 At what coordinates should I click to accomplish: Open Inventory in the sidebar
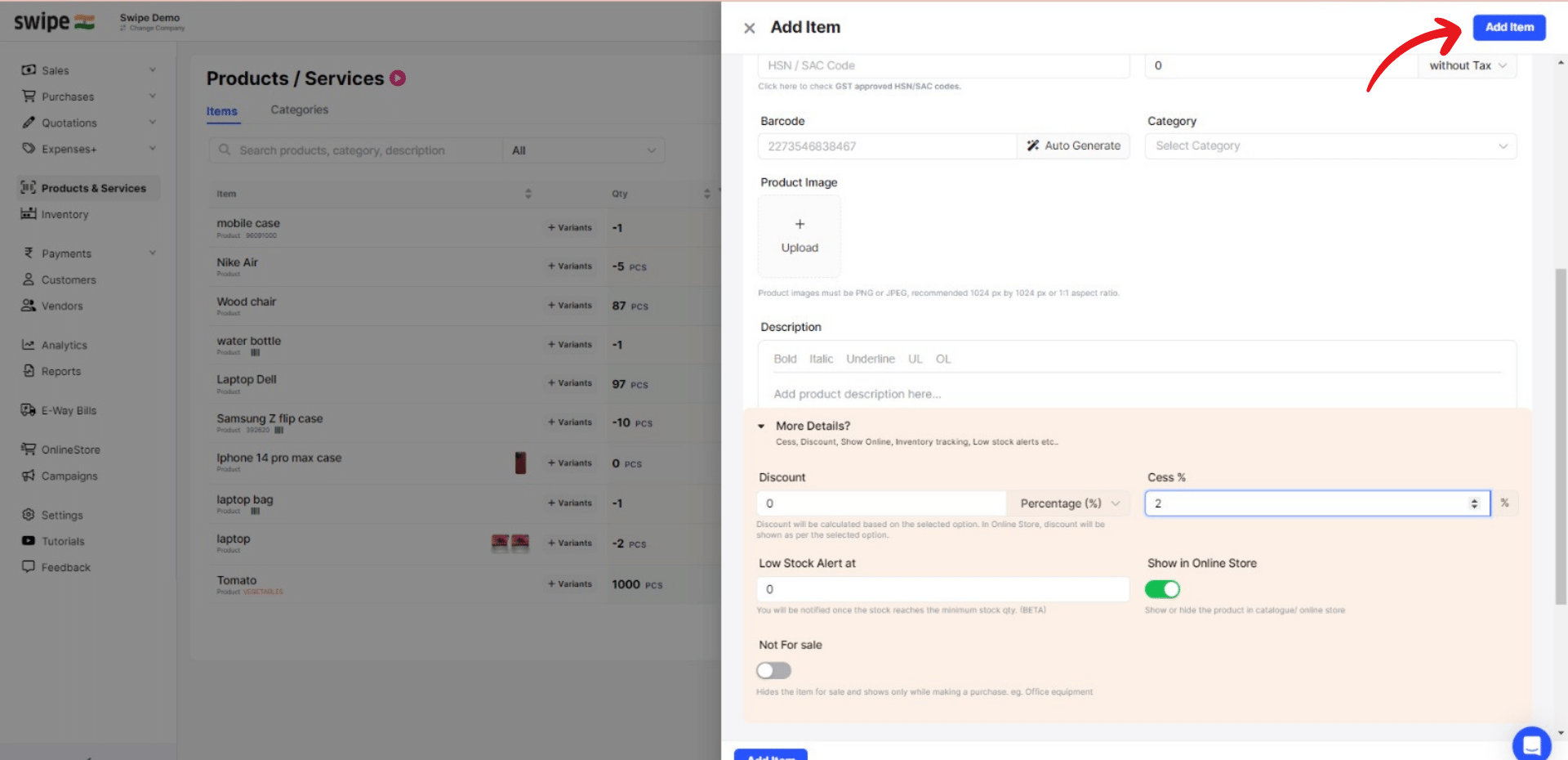pos(65,215)
